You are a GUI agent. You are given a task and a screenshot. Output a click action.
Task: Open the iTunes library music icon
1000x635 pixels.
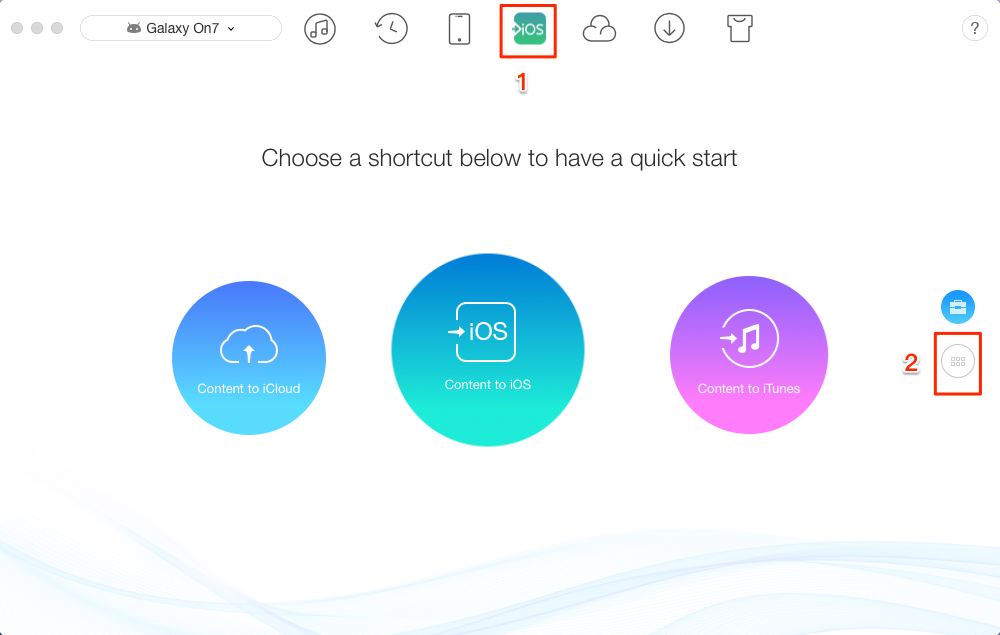pos(320,29)
